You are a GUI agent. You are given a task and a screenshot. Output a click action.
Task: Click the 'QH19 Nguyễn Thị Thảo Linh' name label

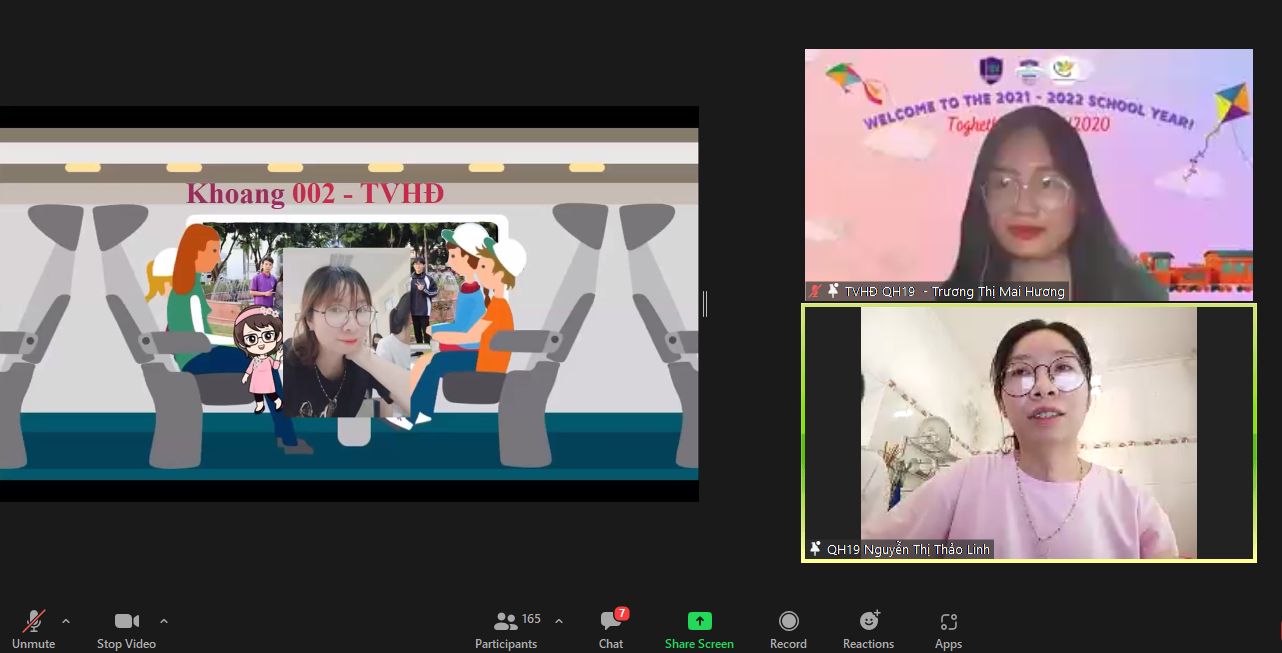908,549
